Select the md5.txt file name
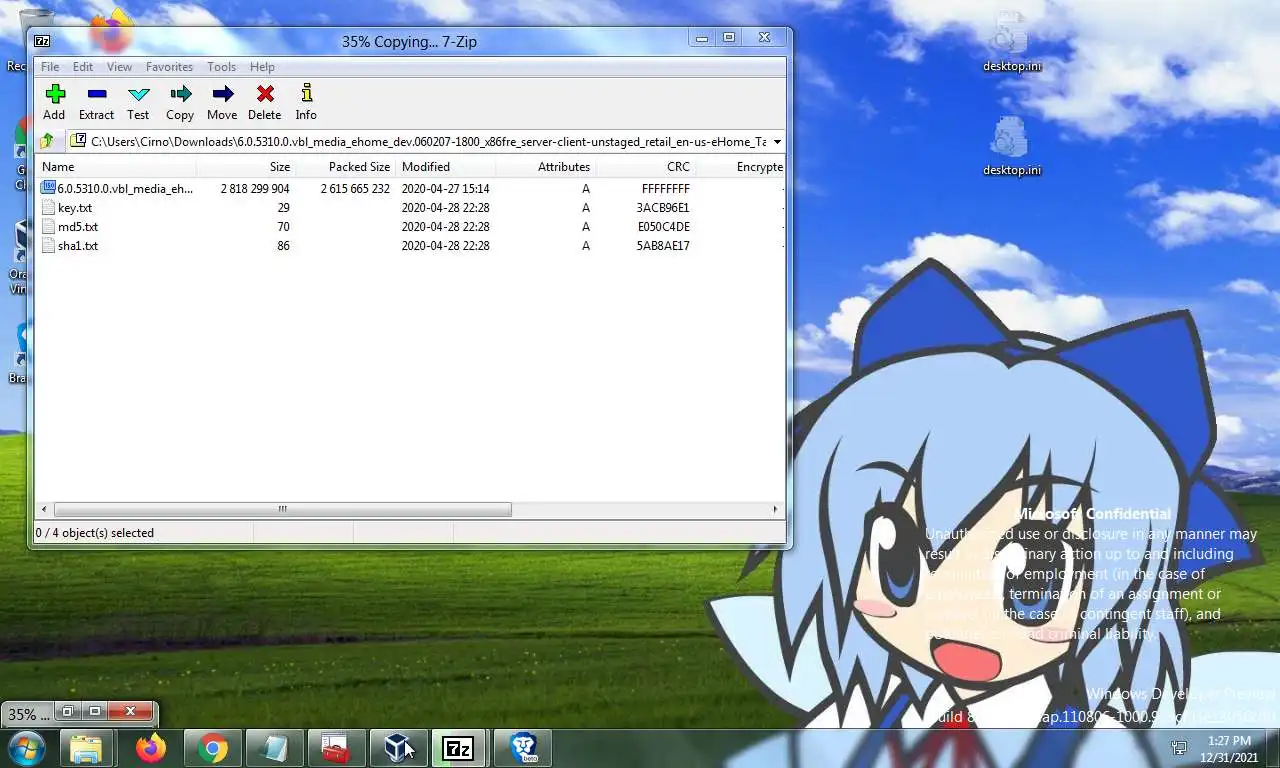The height and width of the screenshot is (768, 1280). pos(78,226)
